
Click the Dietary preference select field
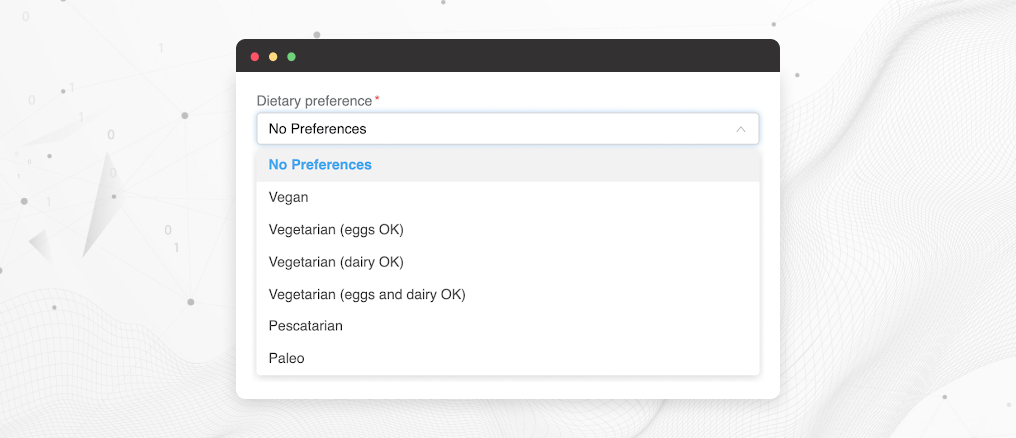[500, 129]
